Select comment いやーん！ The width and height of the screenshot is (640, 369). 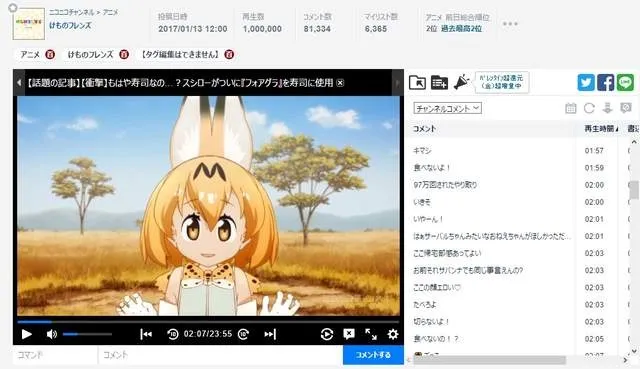tap(428, 219)
